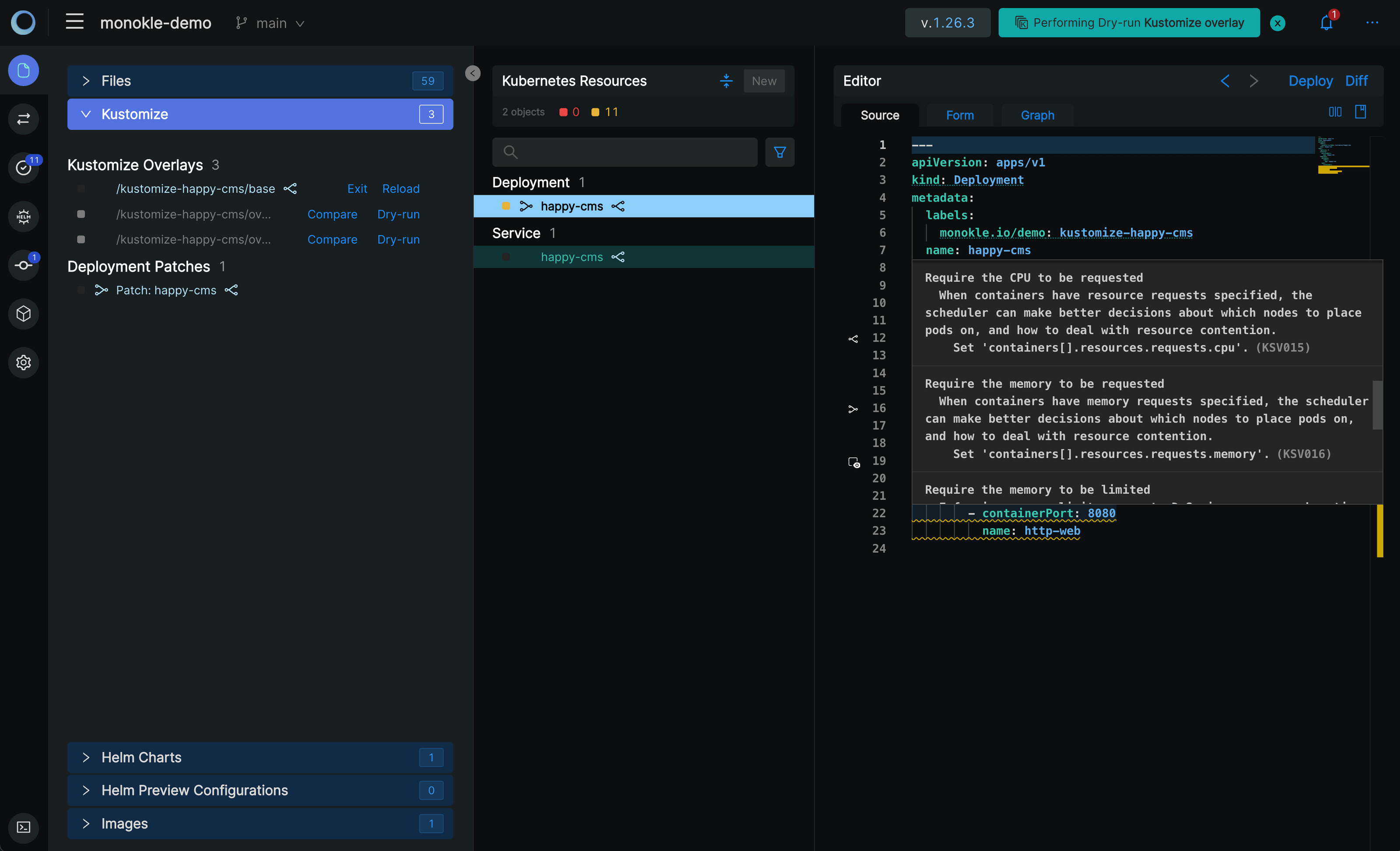Viewport: 1400px width, 851px height.
Task: Toggle the first overlay's checkbox square
Action: point(81,188)
